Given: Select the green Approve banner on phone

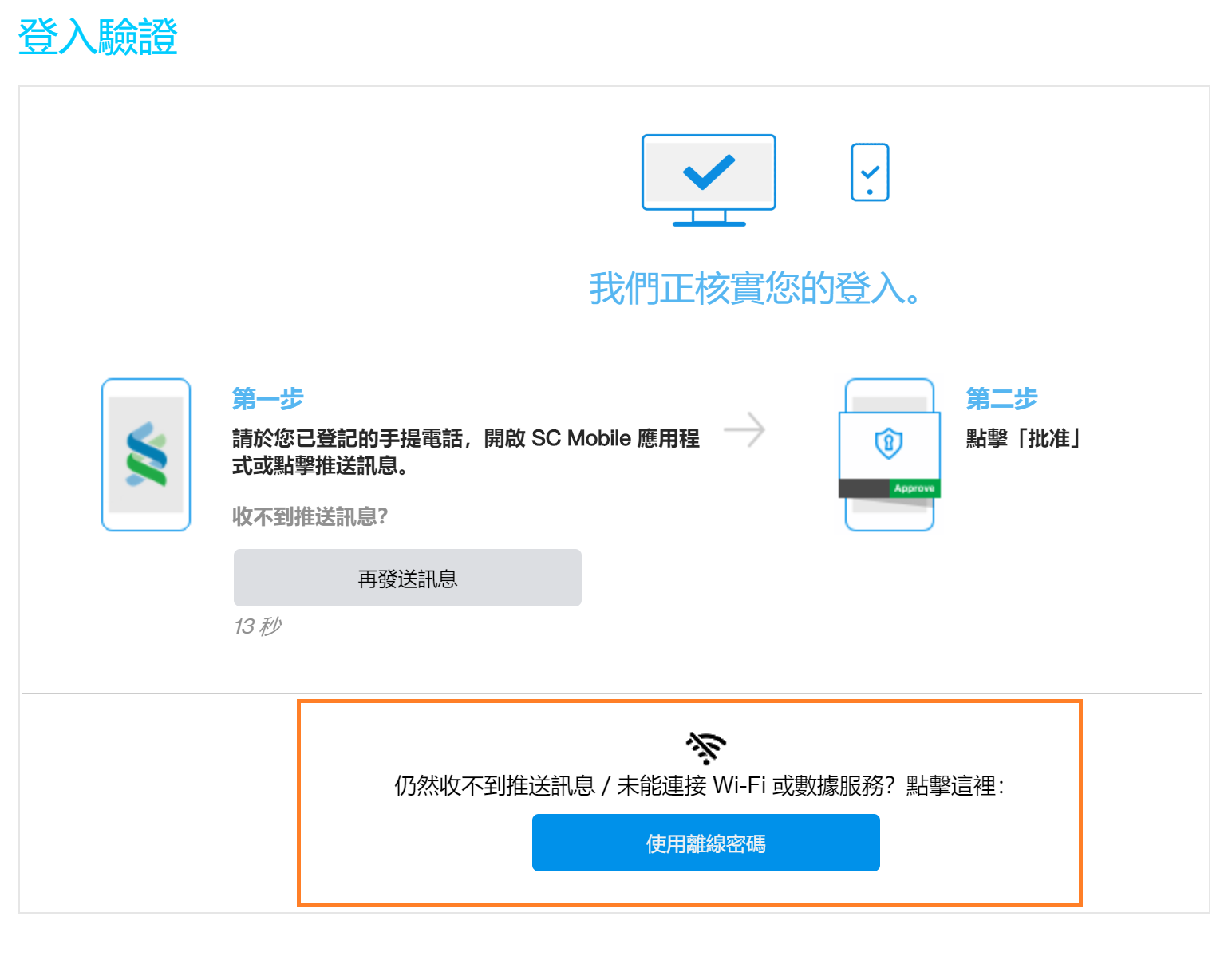Looking at the screenshot, I should pyautogui.click(x=914, y=488).
